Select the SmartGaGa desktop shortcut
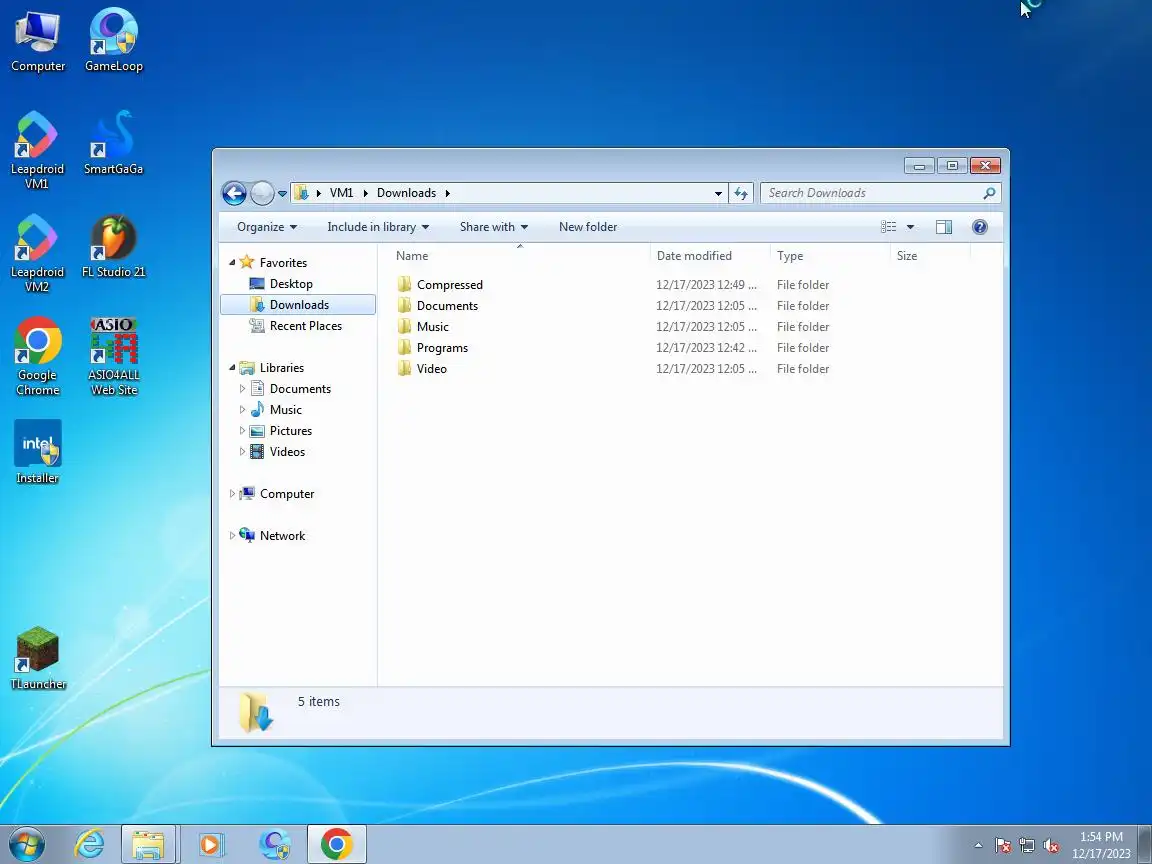Viewport: 1152px width, 864px height. click(113, 144)
